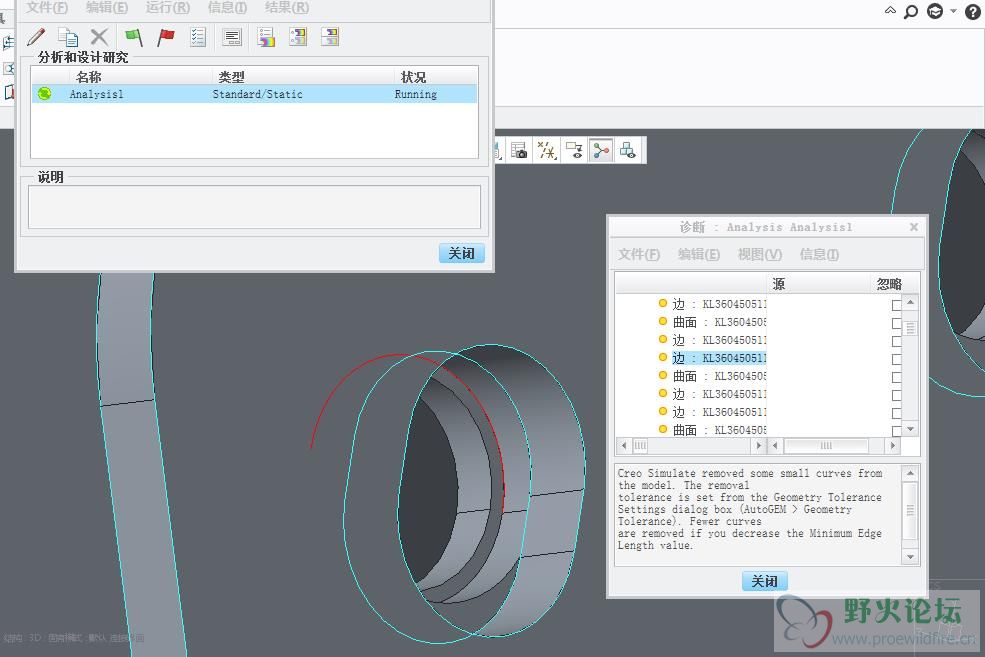Image resolution: width=985 pixels, height=657 pixels.
Task: Collapse the ribbon with the up caret
Action: [890, 10]
